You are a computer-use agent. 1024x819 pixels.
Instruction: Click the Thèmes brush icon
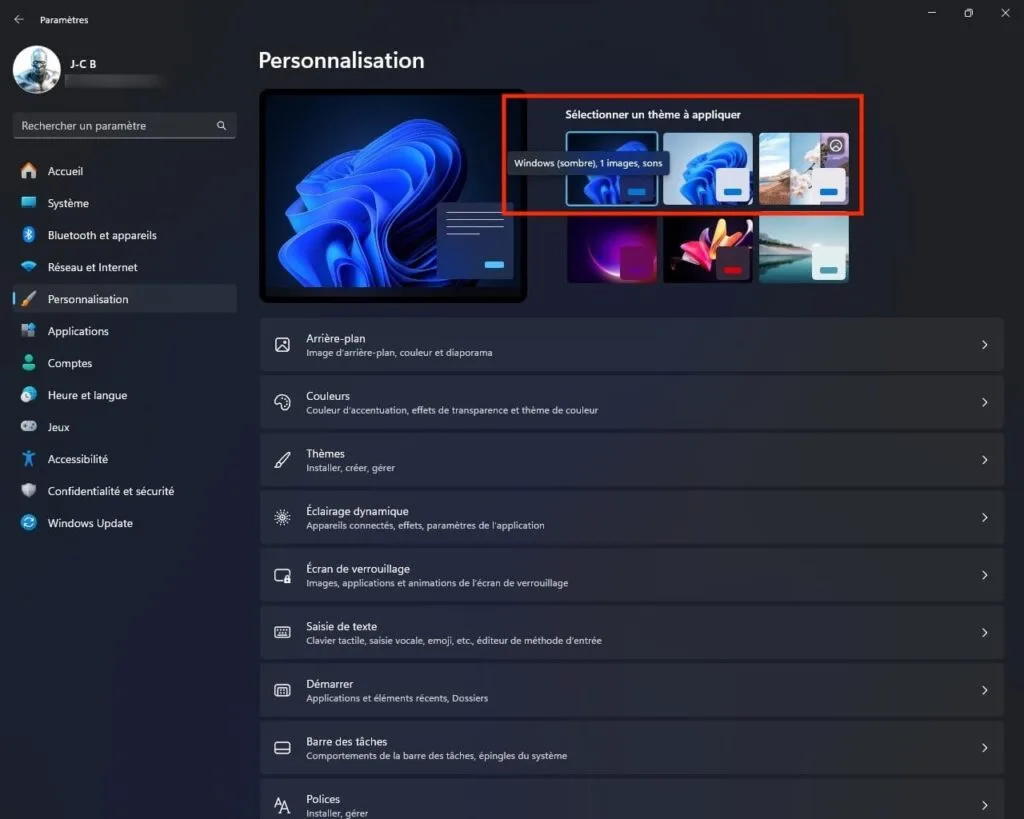tap(282, 460)
